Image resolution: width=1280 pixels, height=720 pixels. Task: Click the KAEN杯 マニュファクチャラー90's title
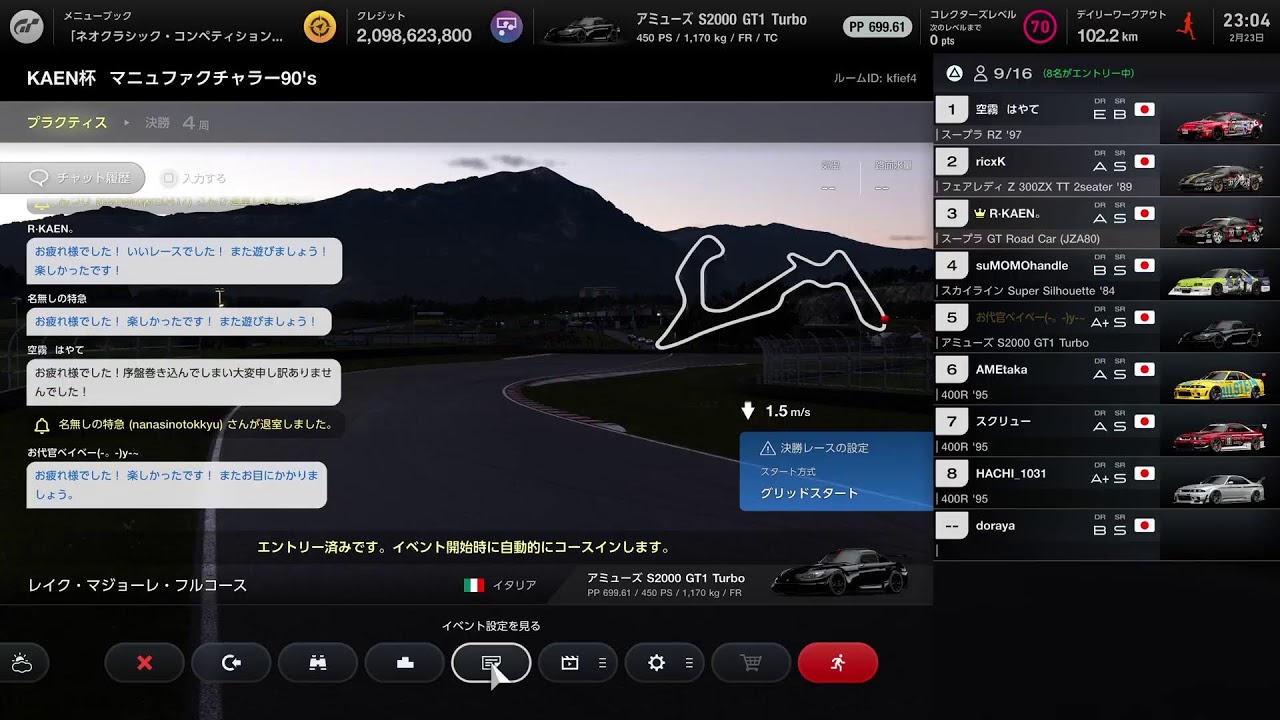point(172,78)
